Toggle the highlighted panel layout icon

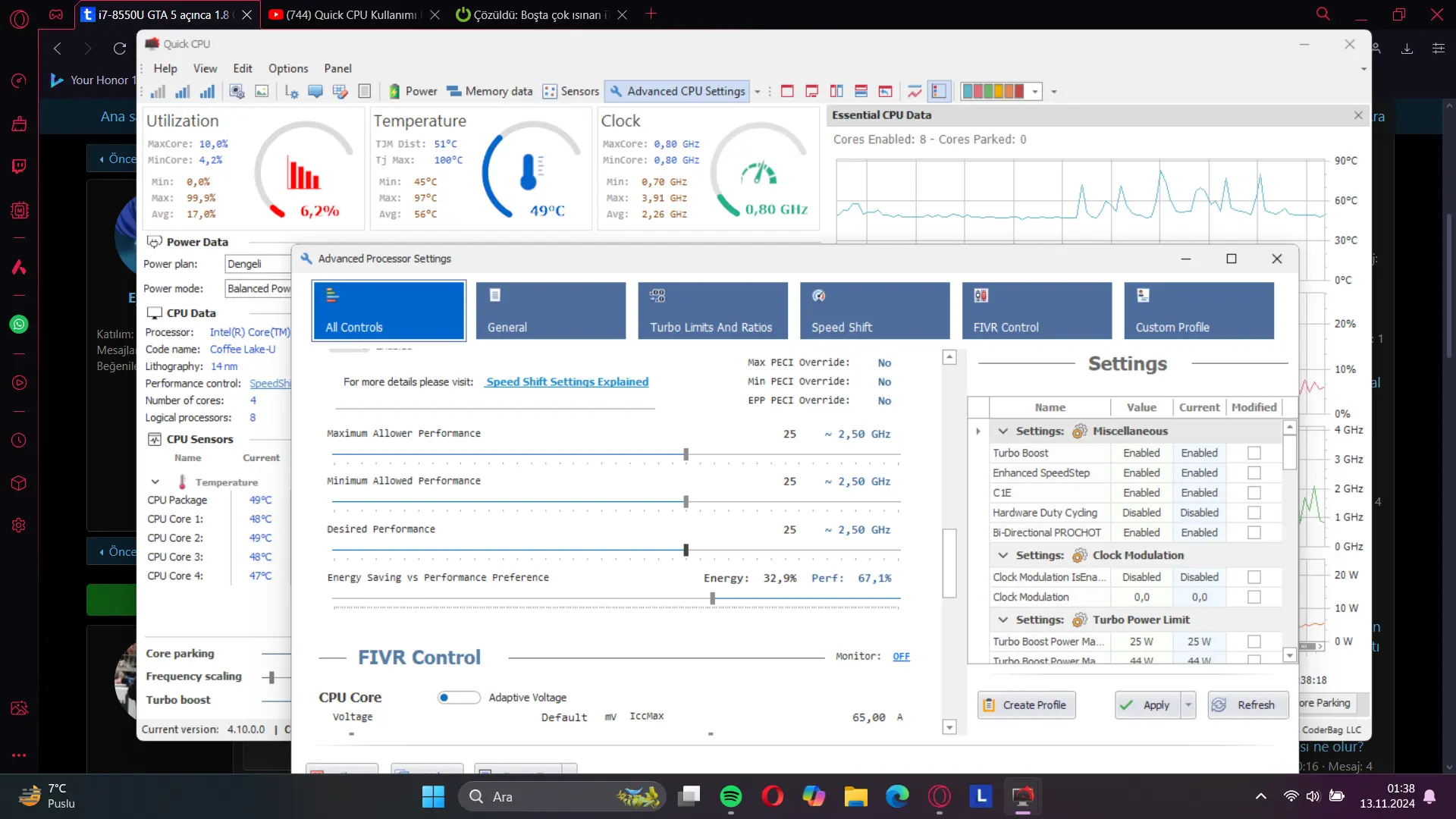939,92
